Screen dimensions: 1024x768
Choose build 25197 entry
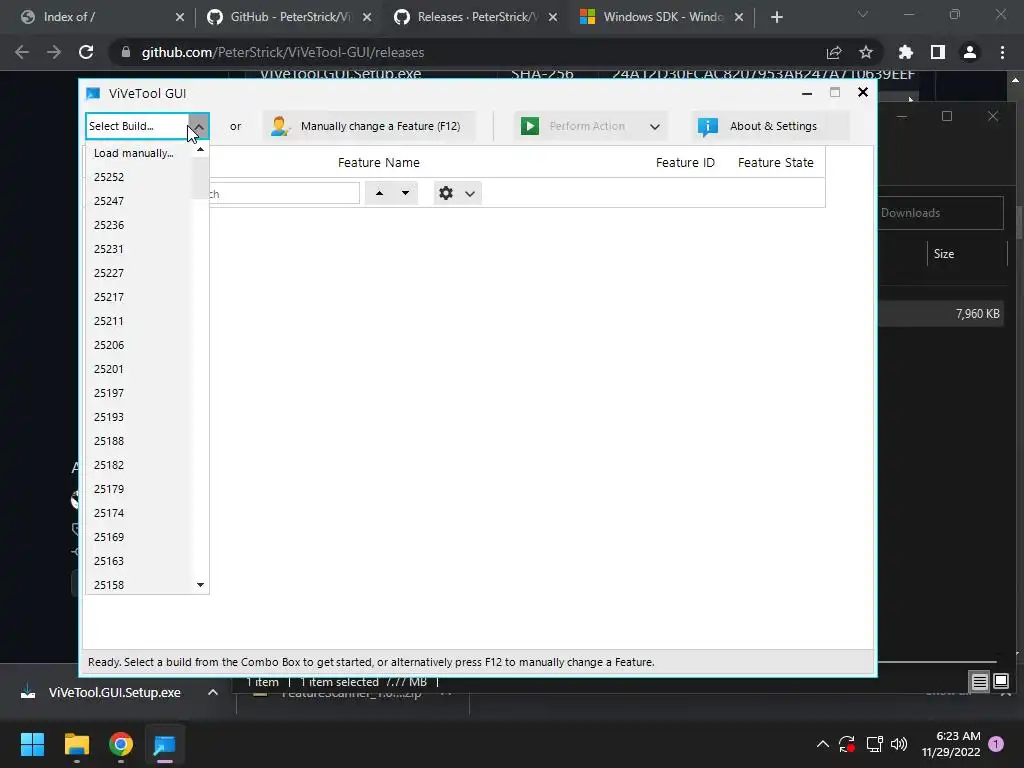click(x=138, y=393)
